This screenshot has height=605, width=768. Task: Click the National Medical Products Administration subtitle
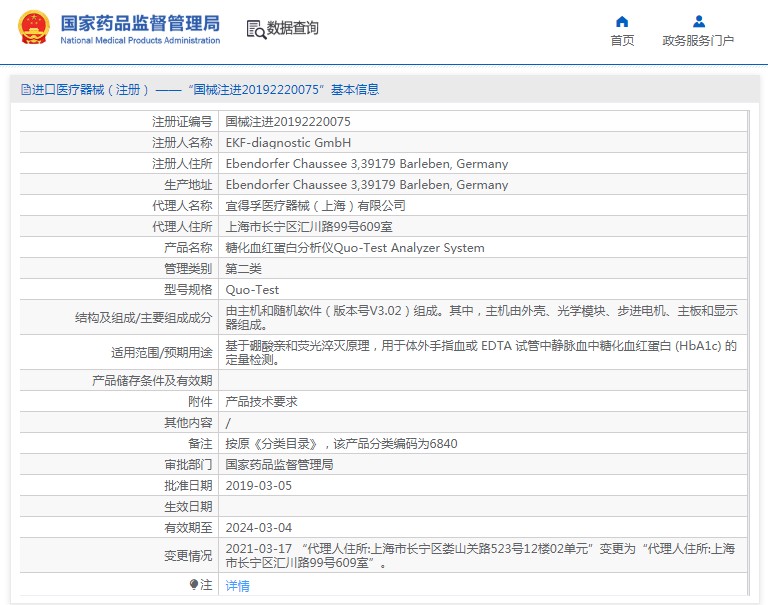click(x=140, y=41)
